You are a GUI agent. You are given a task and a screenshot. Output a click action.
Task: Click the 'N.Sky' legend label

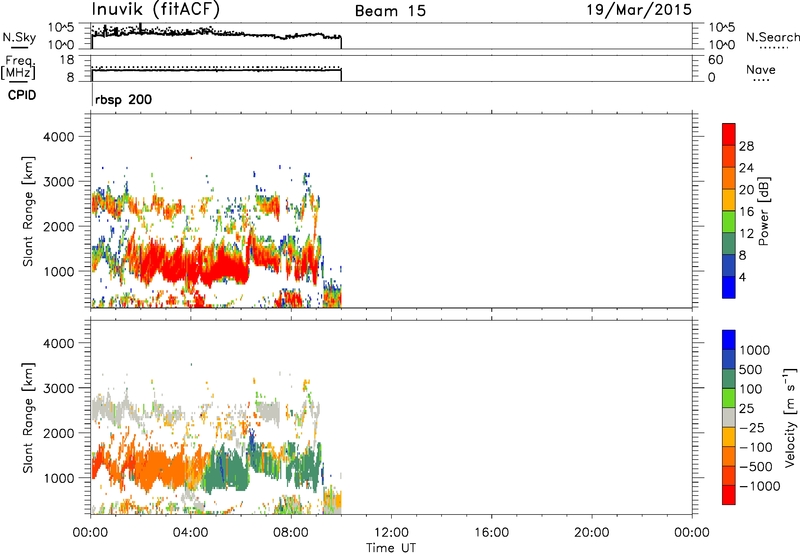(19, 37)
